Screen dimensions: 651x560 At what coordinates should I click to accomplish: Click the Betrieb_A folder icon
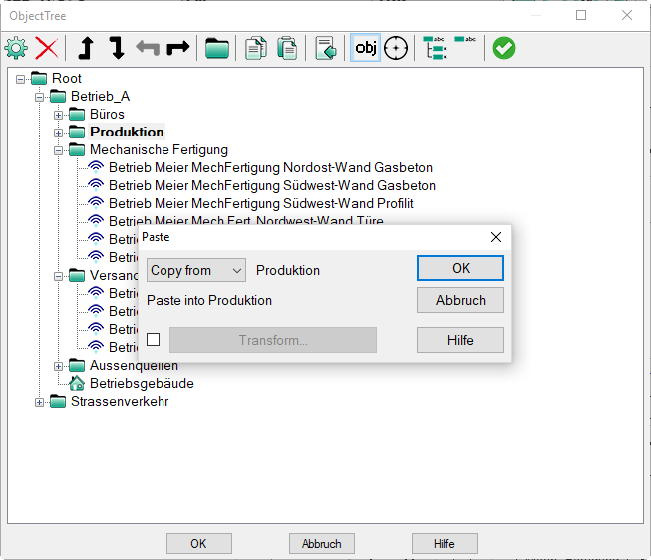coord(58,96)
